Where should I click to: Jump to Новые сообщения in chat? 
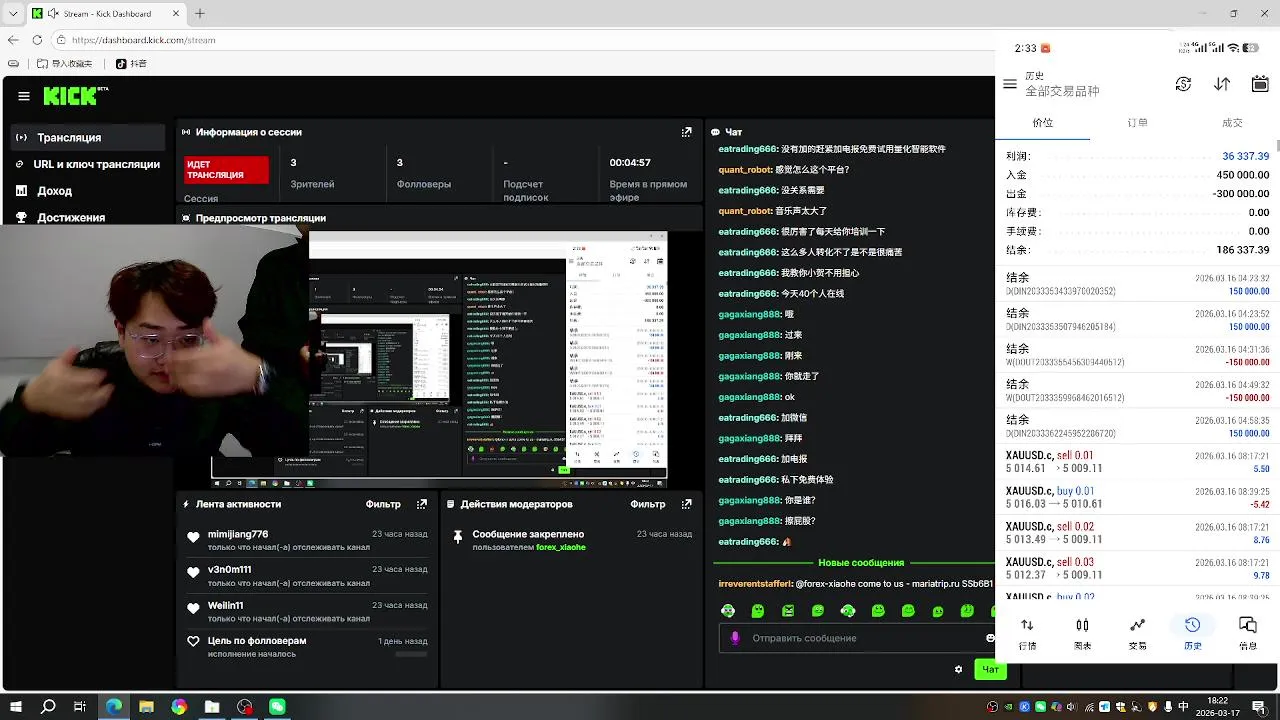tap(860, 563)
